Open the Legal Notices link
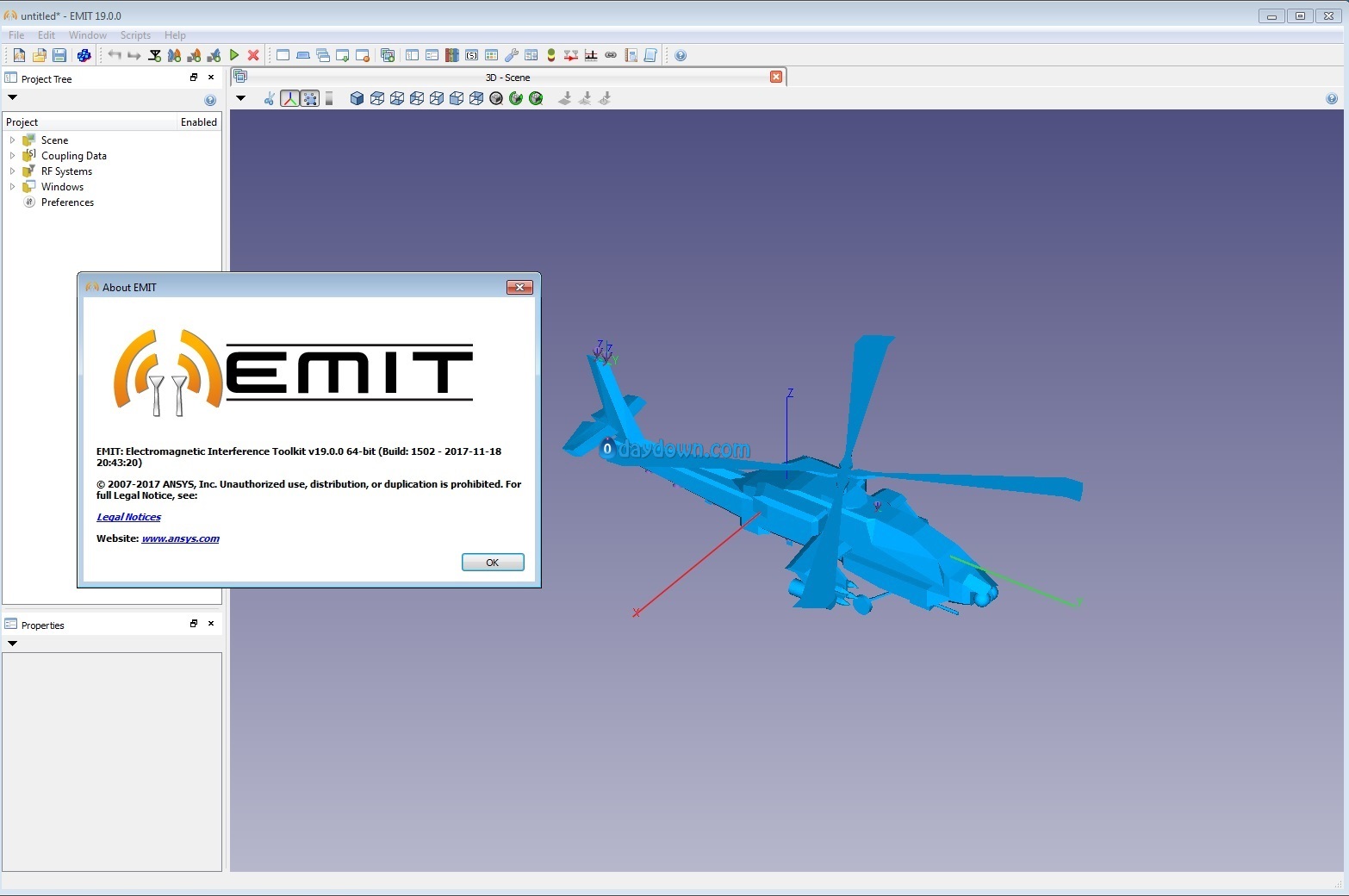Screen dimensions: 1349x896 [x=128, y=517]
